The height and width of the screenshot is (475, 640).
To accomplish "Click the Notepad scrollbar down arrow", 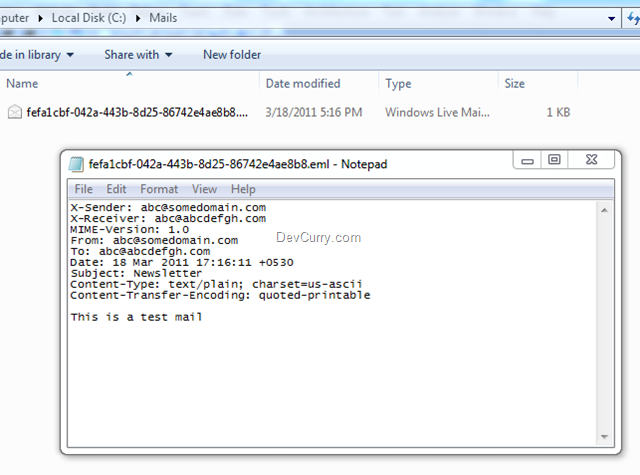I will (604, 437).
